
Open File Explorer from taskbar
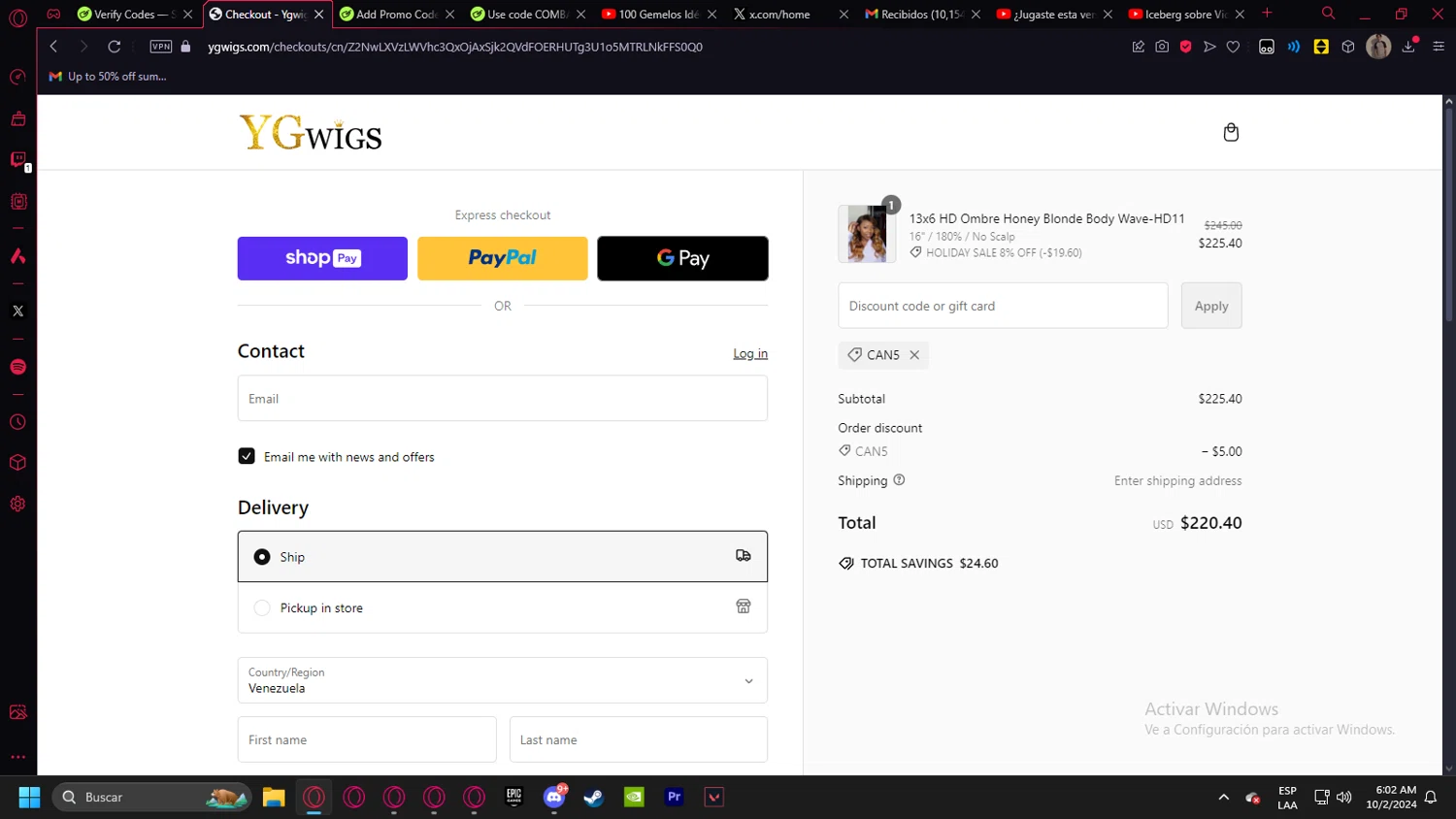pyautogui.click(x=274, y=798)
